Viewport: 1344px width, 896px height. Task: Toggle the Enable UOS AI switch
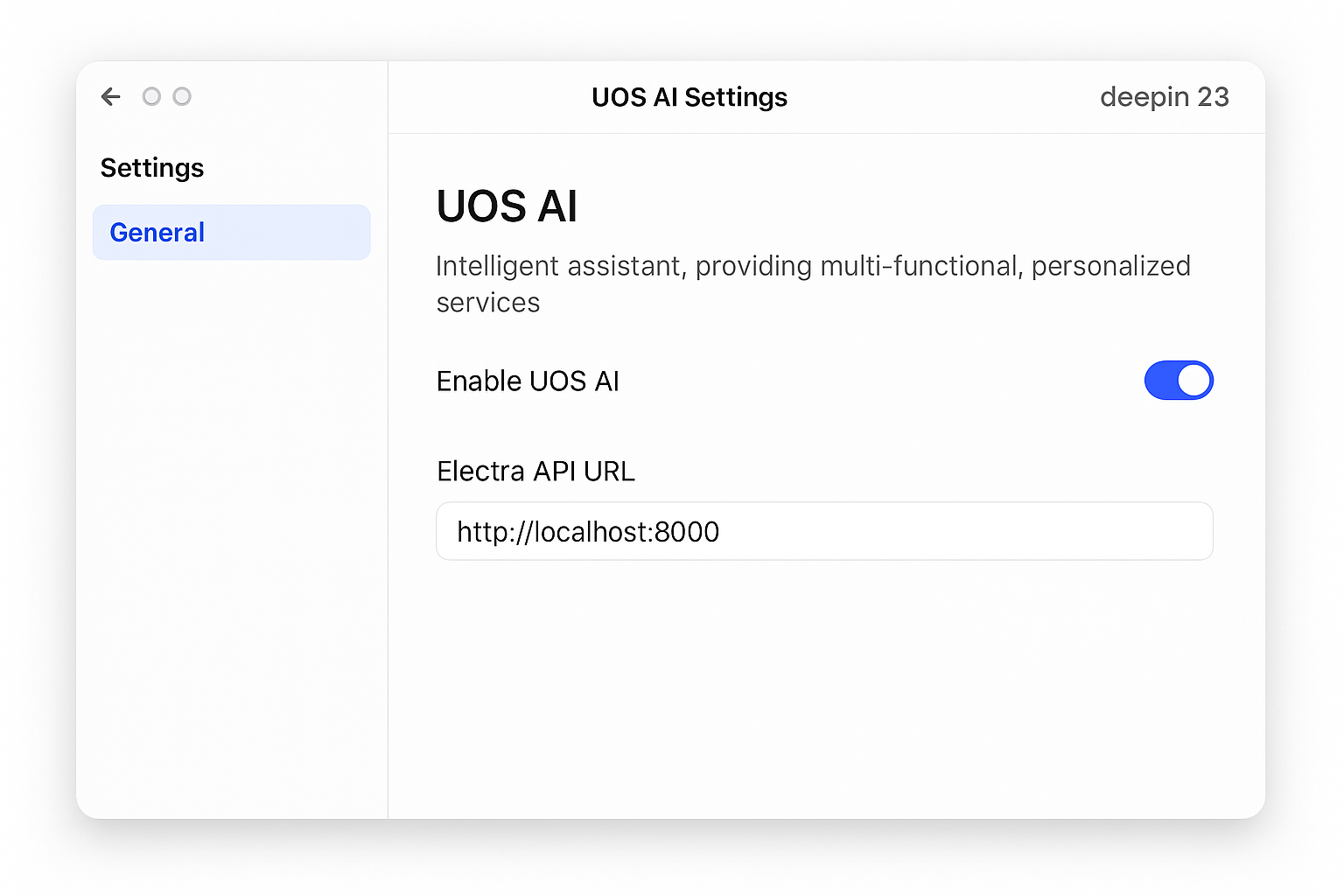pos(1178,381)
